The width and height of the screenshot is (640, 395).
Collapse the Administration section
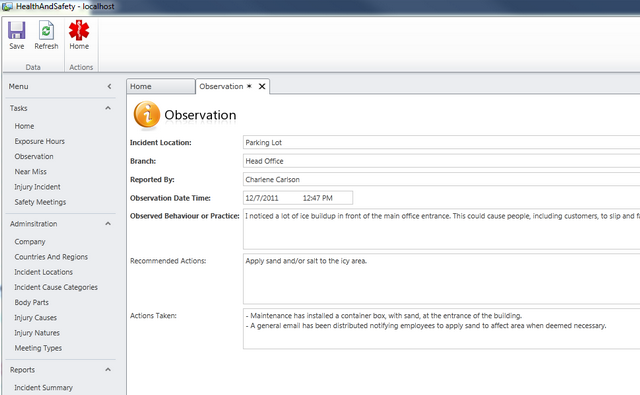108,224
